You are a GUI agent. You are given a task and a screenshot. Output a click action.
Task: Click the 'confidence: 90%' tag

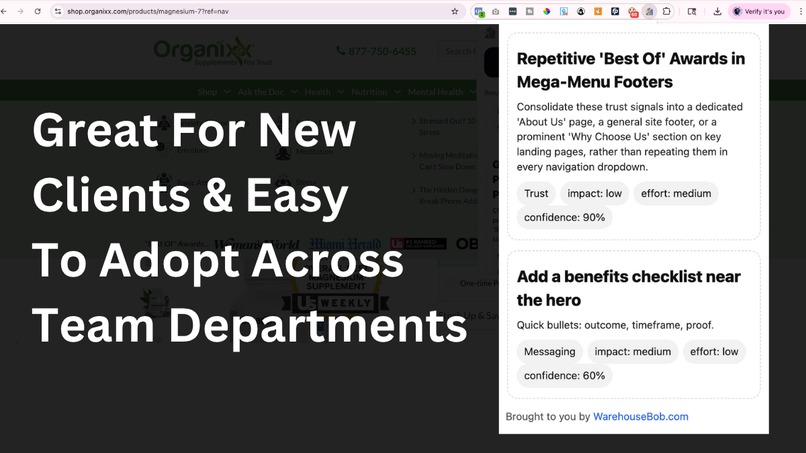[564, 218]
